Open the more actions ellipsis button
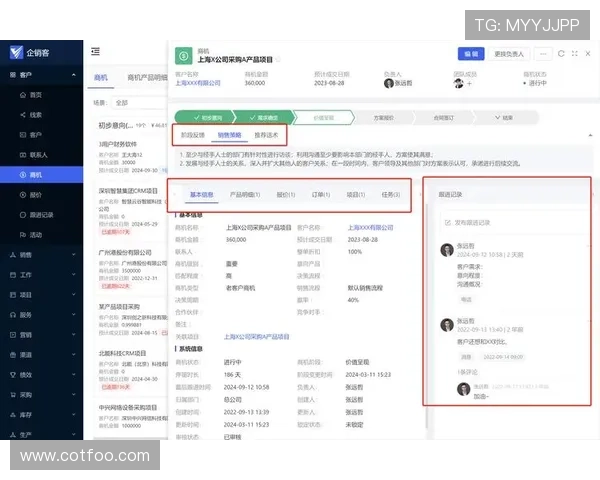 point(543,54)
